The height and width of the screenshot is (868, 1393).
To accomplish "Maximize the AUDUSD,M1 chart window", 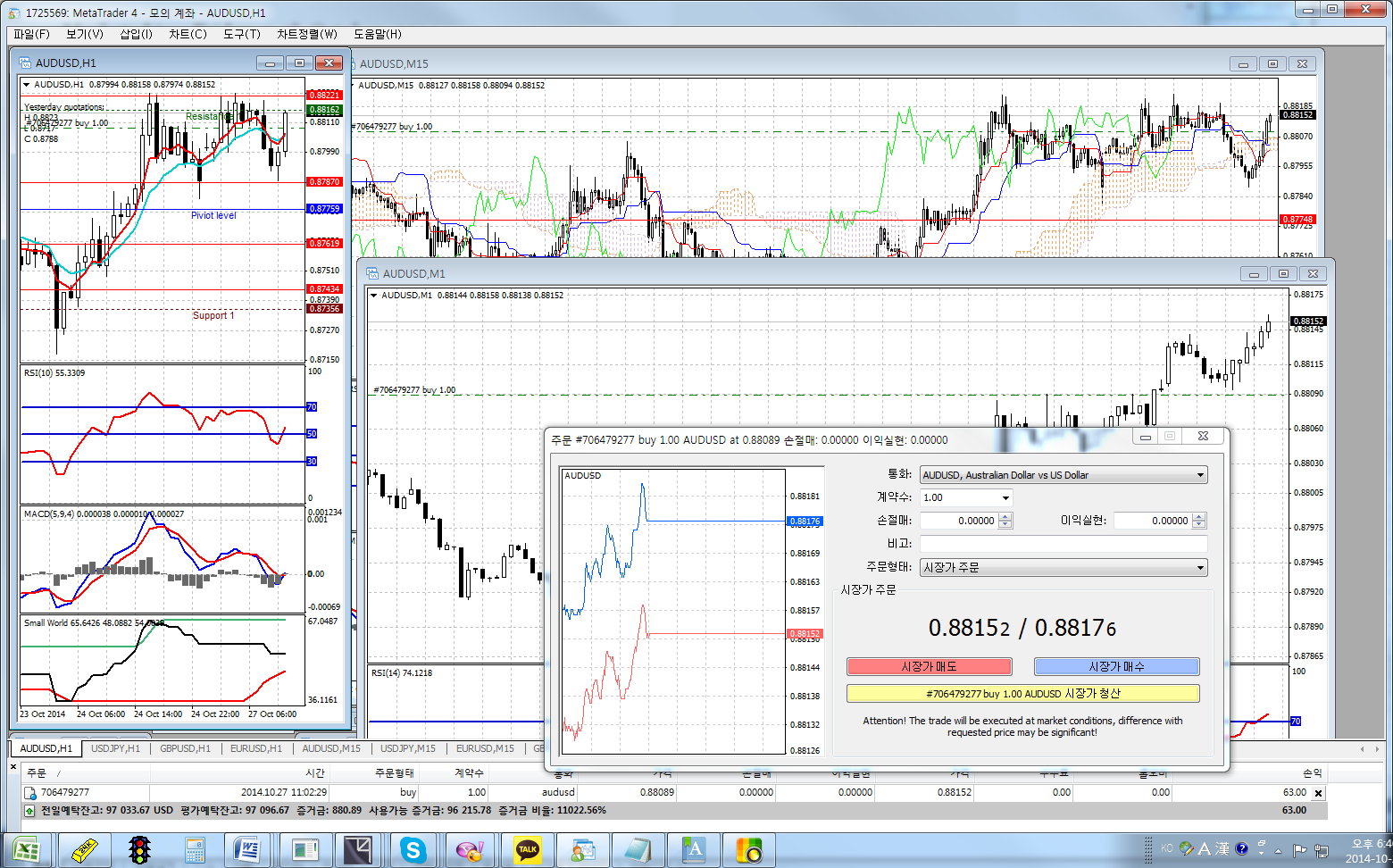I will click(x=1283, y=273).
